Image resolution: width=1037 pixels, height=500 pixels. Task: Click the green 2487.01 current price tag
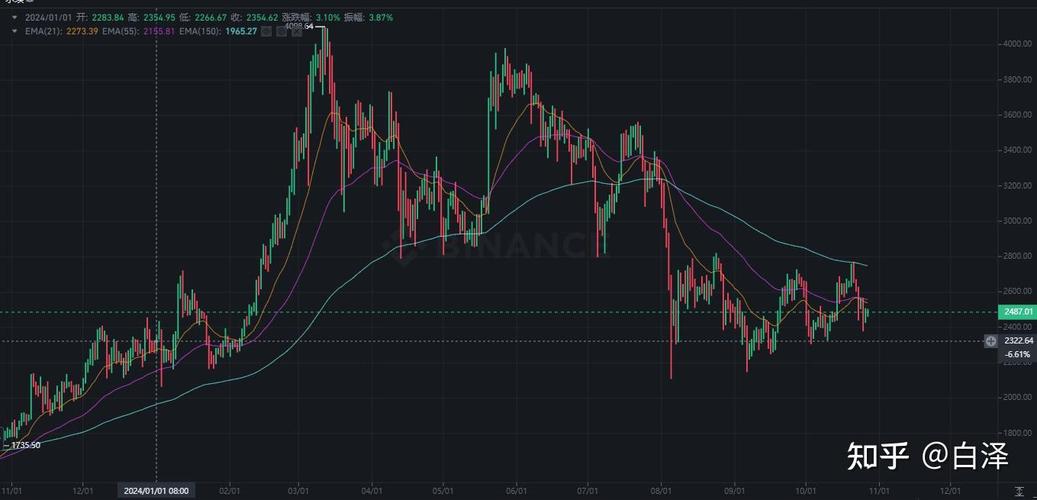[x=1016, y=312]
